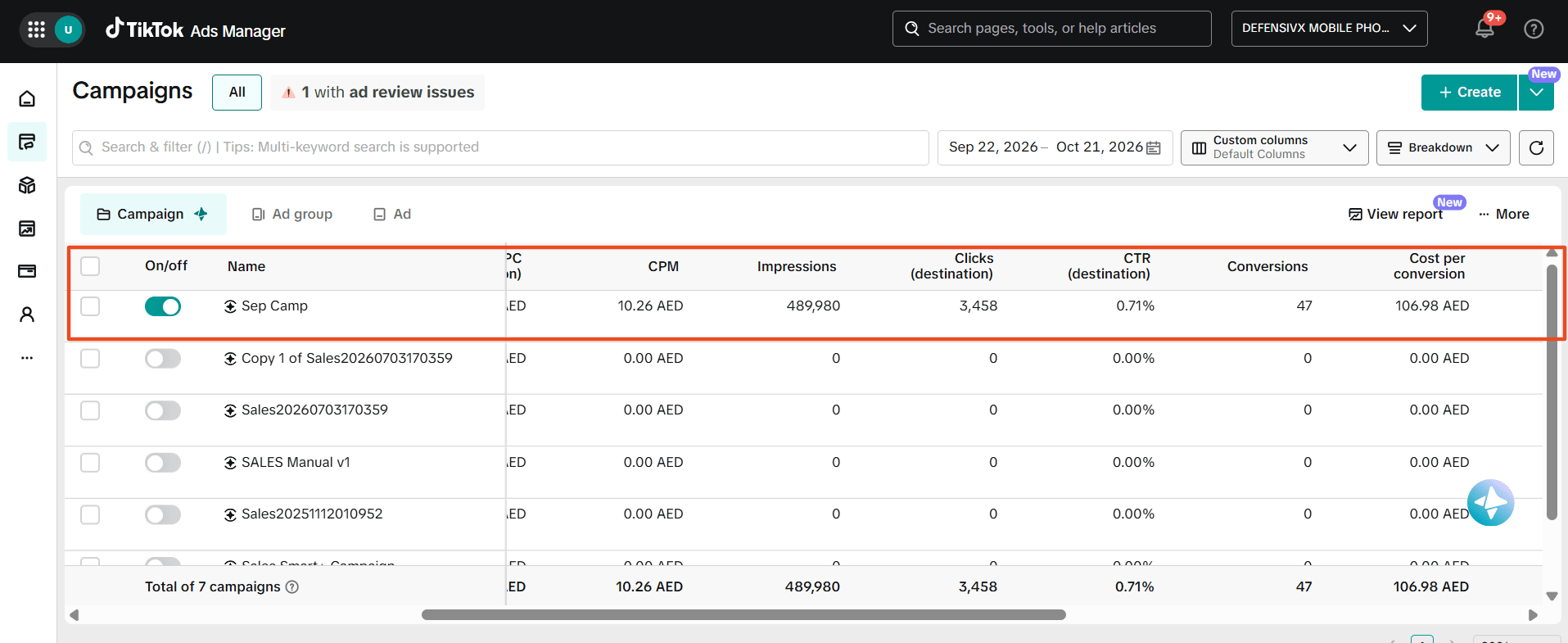
Task: Open the notifications bell
Action: 1484,29
